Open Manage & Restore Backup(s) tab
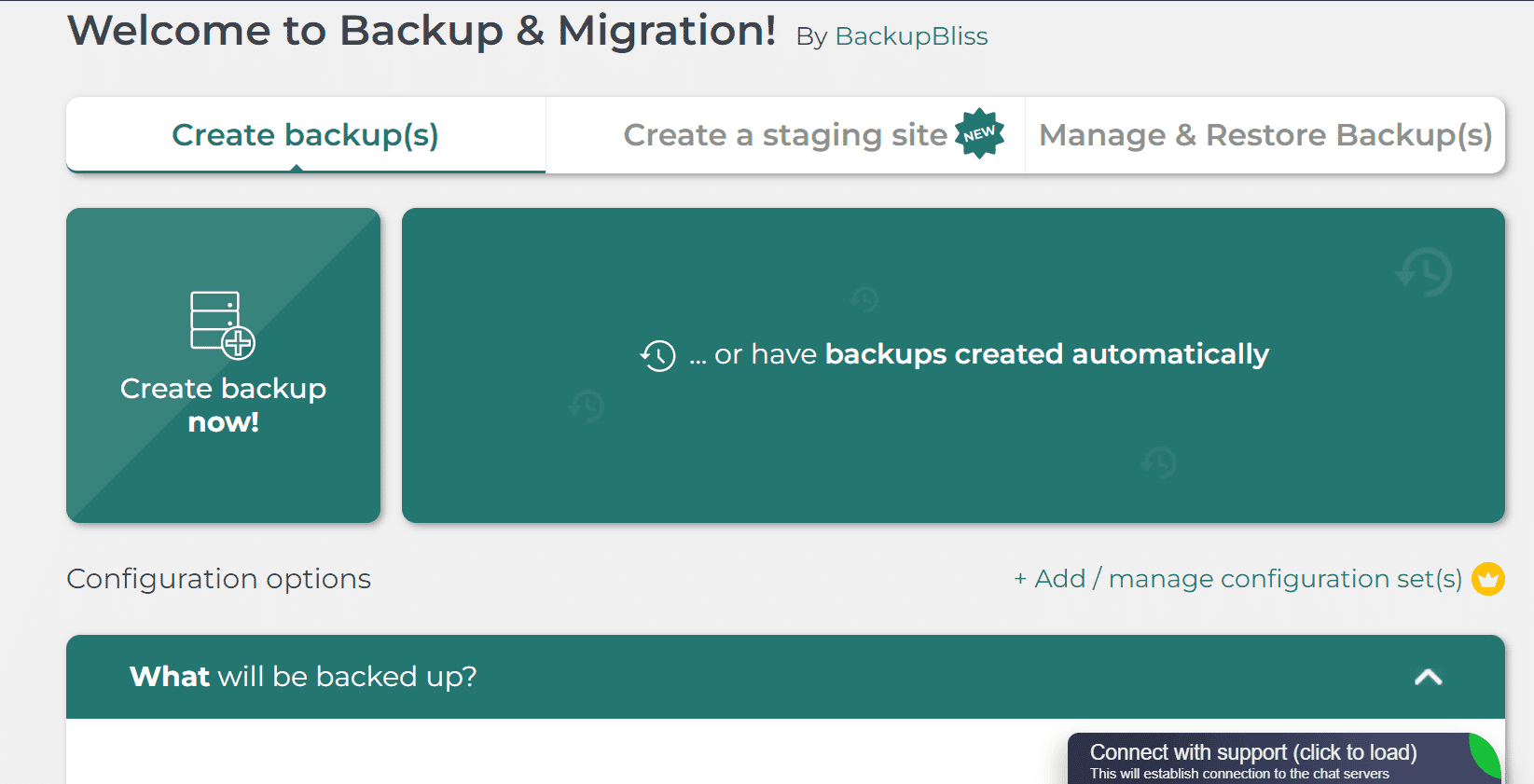 (1265, 135)
